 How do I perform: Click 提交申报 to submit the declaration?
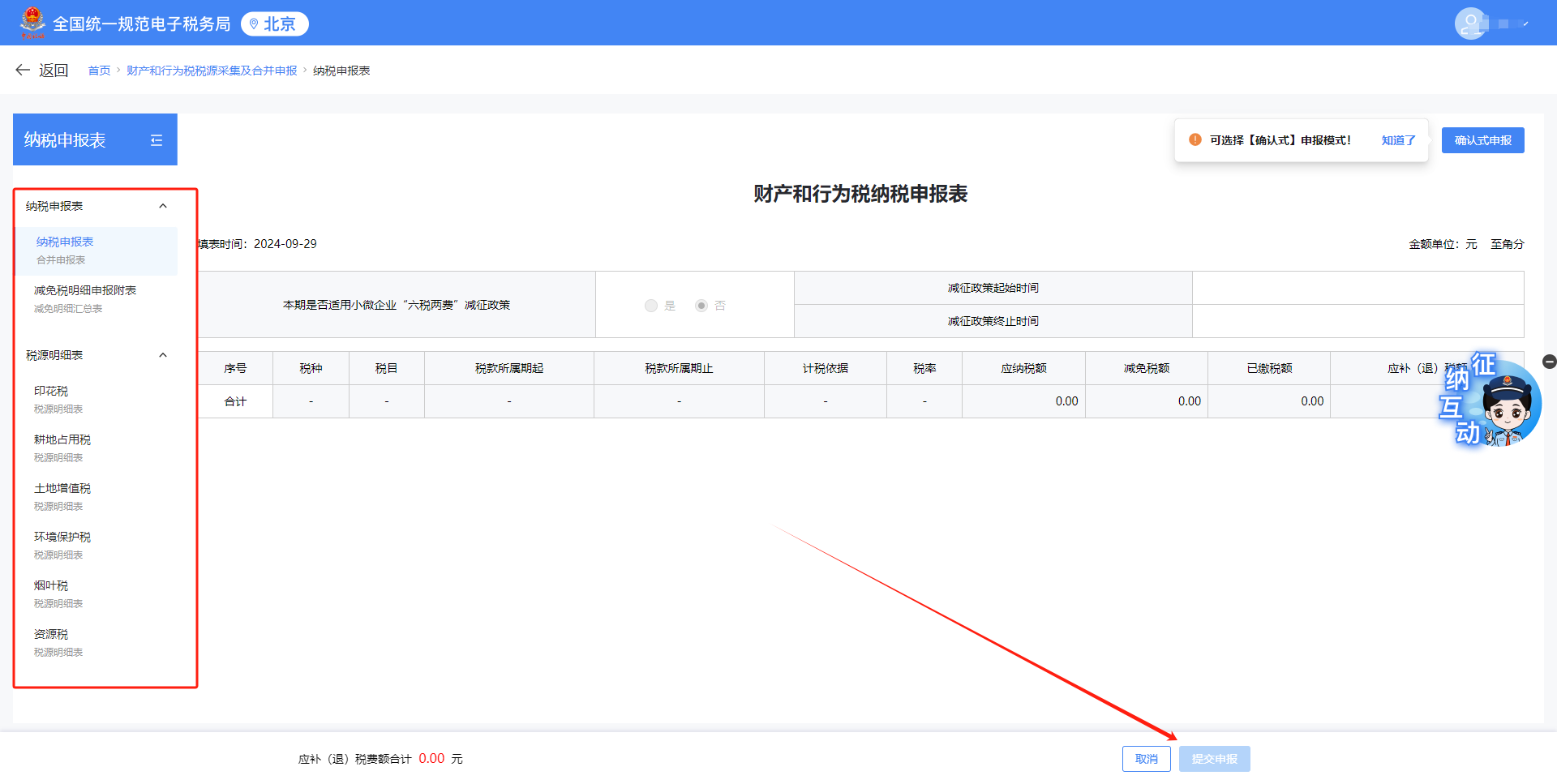coord(1214,759)
